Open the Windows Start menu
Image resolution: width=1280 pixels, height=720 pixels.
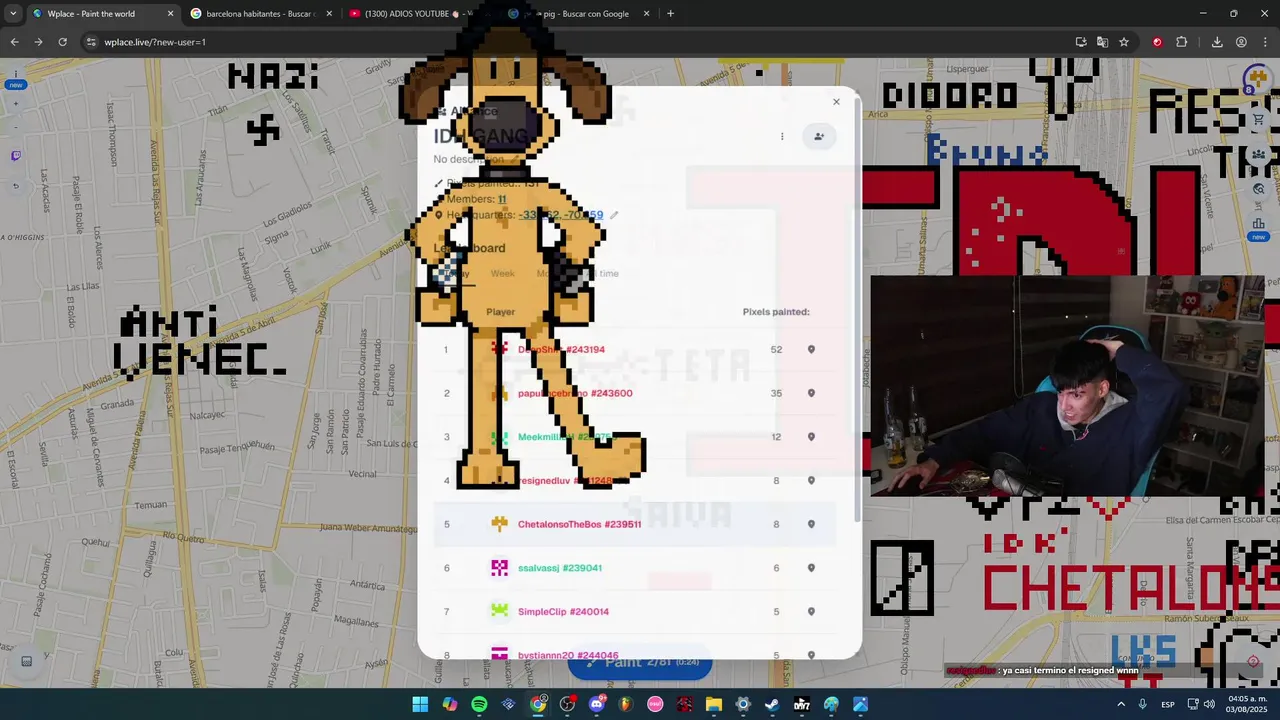point(420,704)
